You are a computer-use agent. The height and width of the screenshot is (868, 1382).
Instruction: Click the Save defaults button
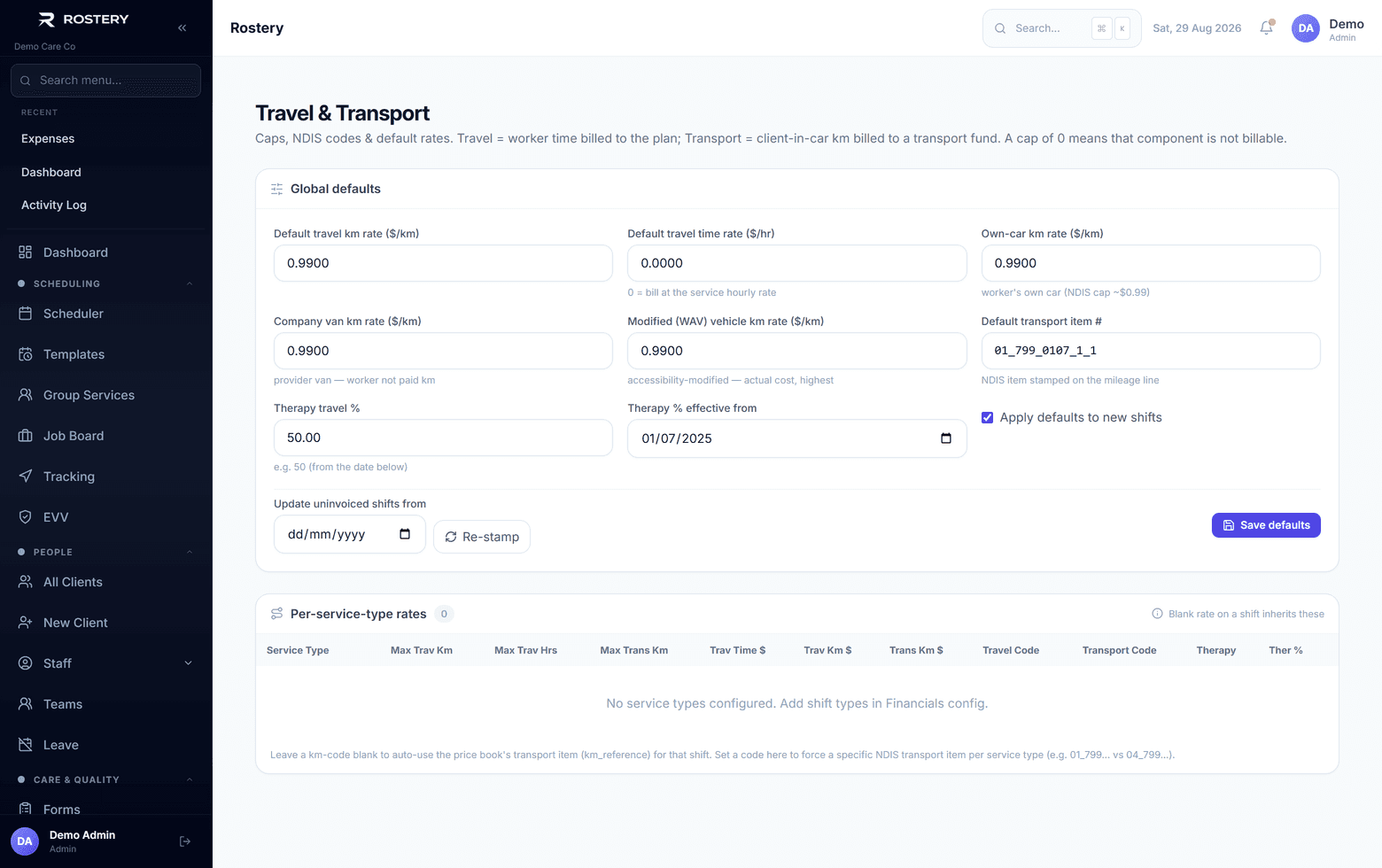(x=1266, y=525)
